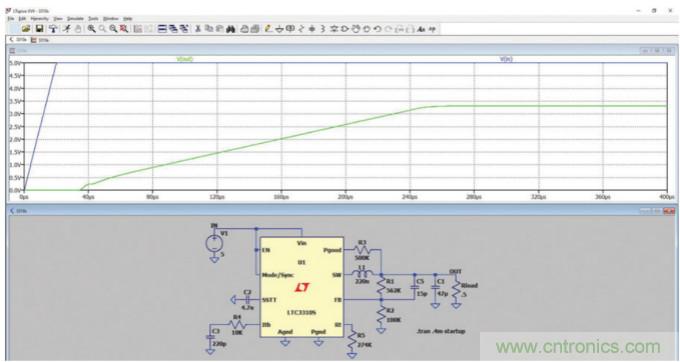Viewport: 680px width, 362px height.
Task: Switch to the second document tab
Action: pyautogui.click(x=41, y=40)
